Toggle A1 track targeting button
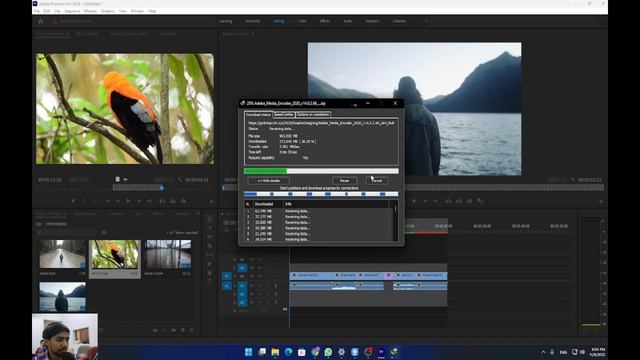The height and width of the screenshot is (360, 640). click(x=242, y=286)
